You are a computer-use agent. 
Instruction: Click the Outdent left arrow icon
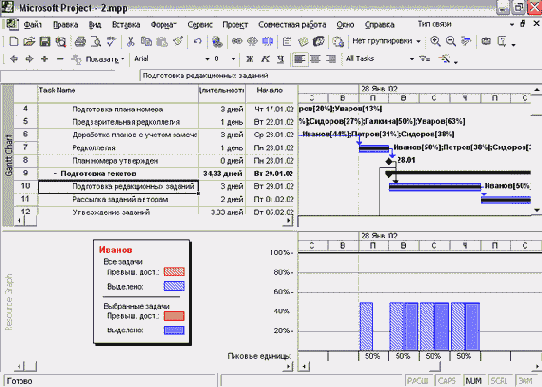14,59
